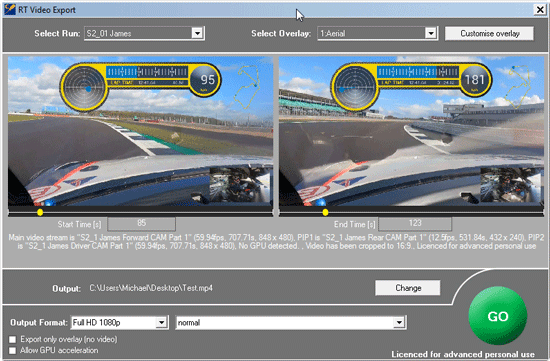Screen dimensions: 550x361
Task: Enable Export only overlay (no video) checkbox
Action: click(13, 339)
